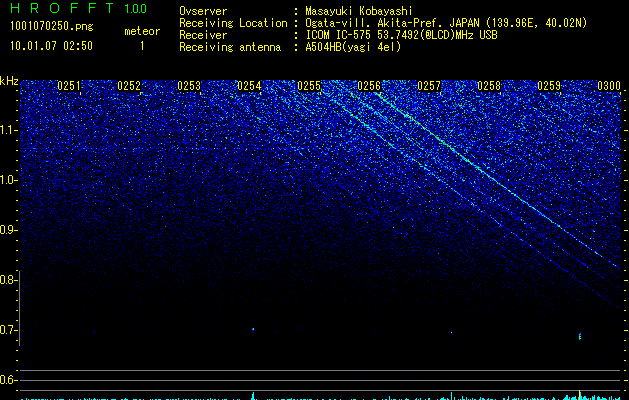
Task: Click the HROFFT 1.0.0 title text
Action: click(79, 8)
